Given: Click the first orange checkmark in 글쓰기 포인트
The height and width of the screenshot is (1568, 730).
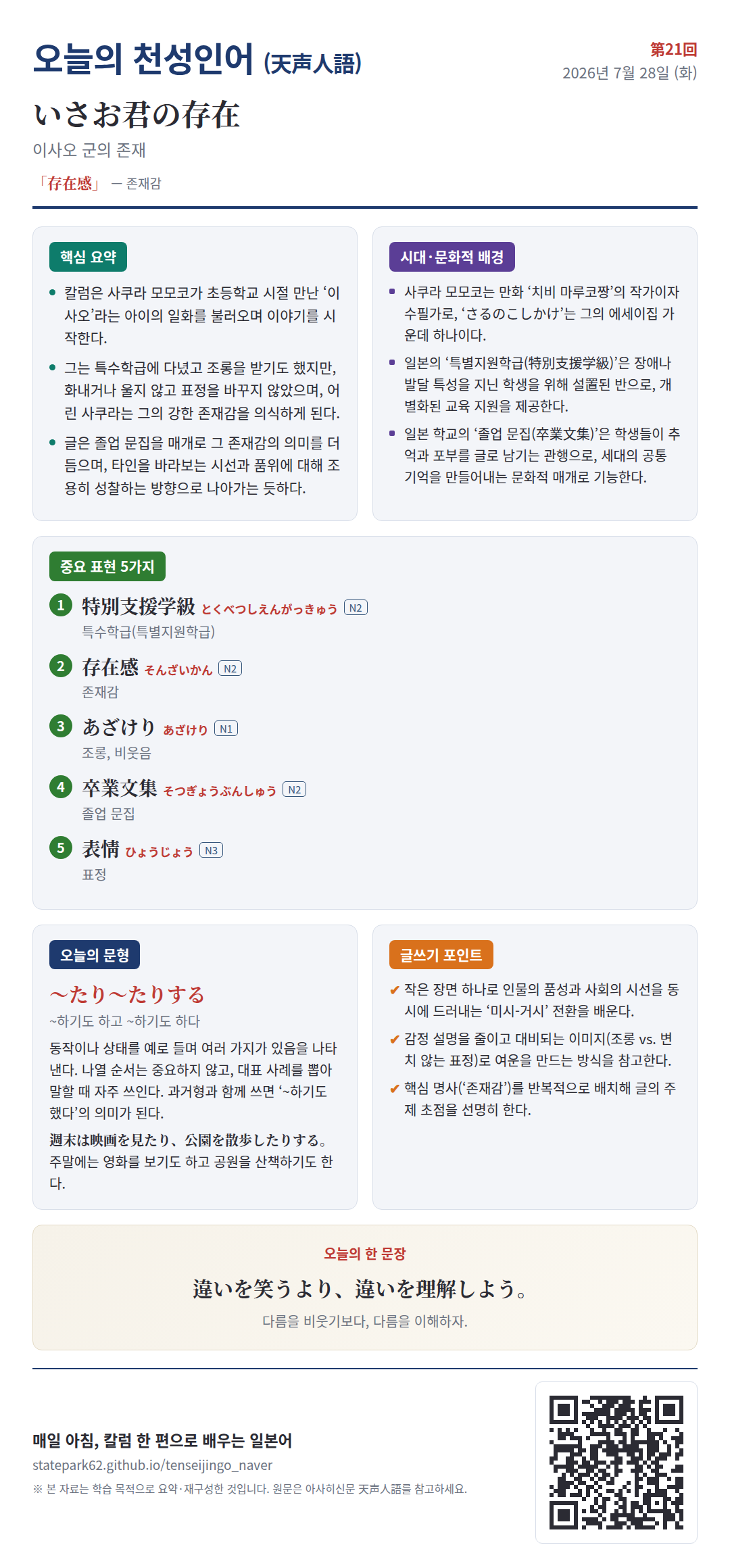Looking at the screenshot, I should point(394,990).
